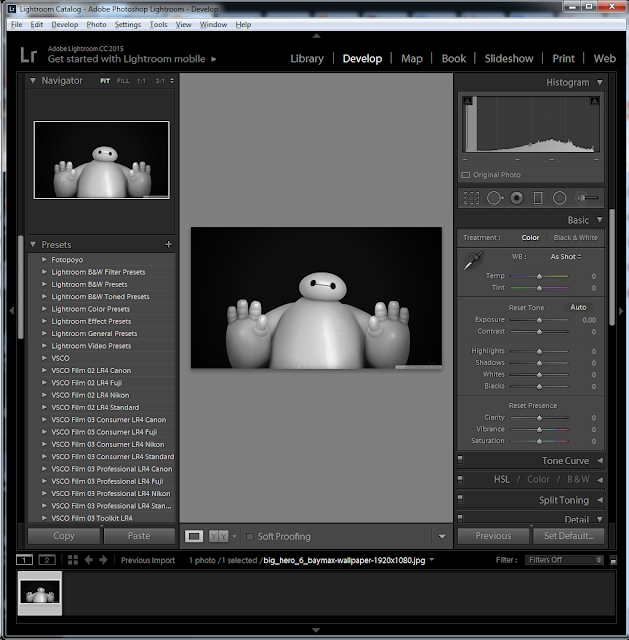The height and width of the screenshot is (640, 629).
Task: Switch to Before/After YY view
Action: [x=218, y=536]
